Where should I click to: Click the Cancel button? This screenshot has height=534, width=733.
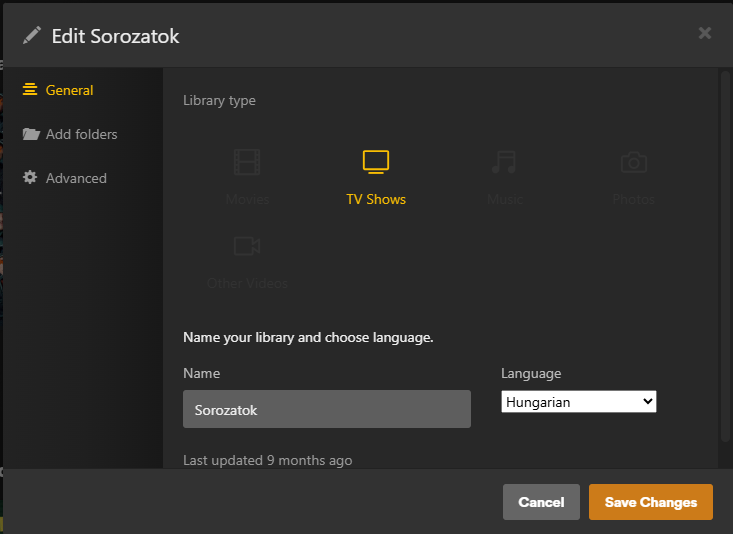(x=541, y=502)
